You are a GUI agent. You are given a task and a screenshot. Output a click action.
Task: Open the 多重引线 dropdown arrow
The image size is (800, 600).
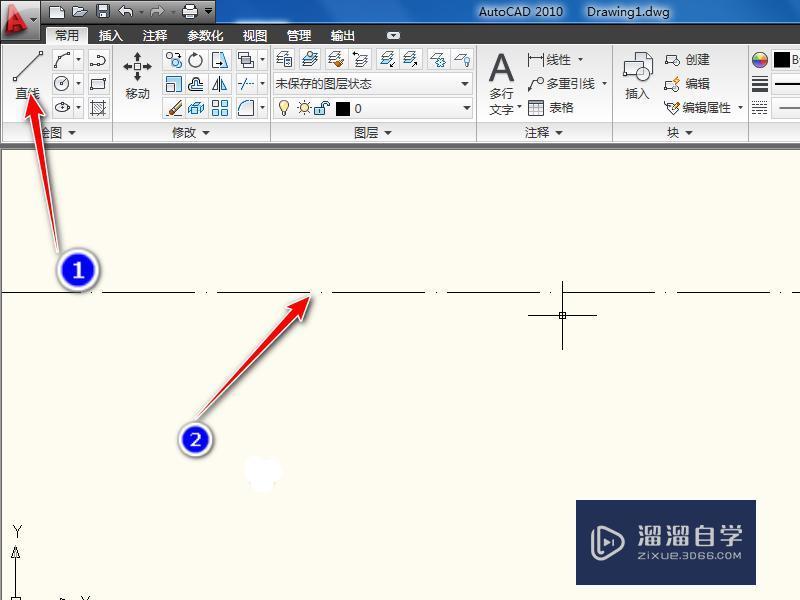click(605, 83)
